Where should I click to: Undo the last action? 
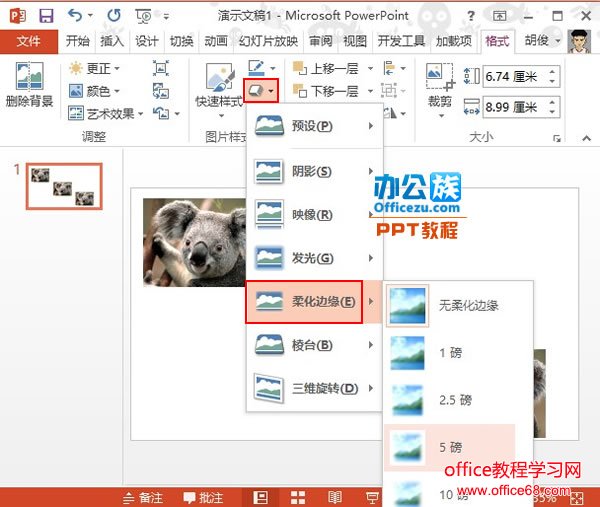[x=75, y=16]
